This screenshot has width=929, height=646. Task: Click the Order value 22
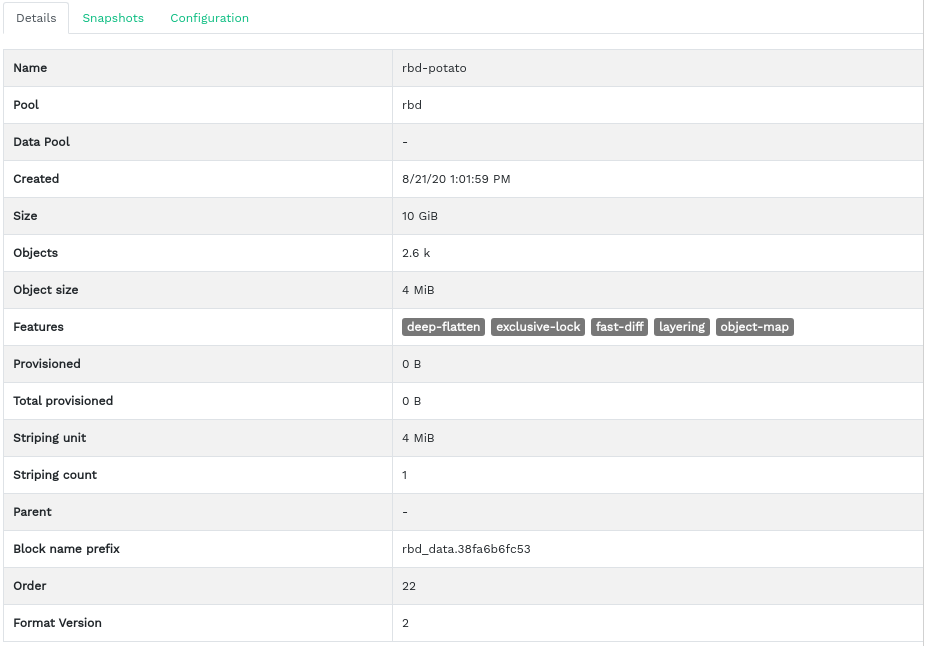(x=409, y=586)
